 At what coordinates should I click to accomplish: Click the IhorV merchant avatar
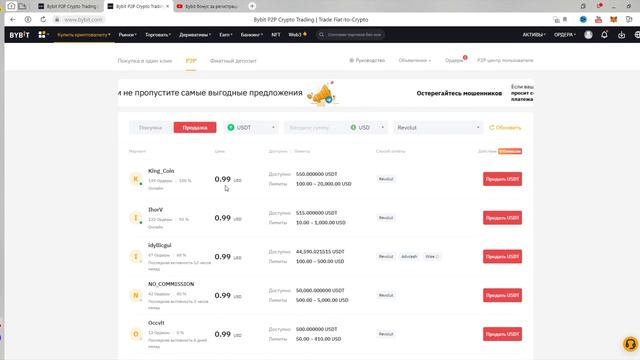[x=136, y=218]
